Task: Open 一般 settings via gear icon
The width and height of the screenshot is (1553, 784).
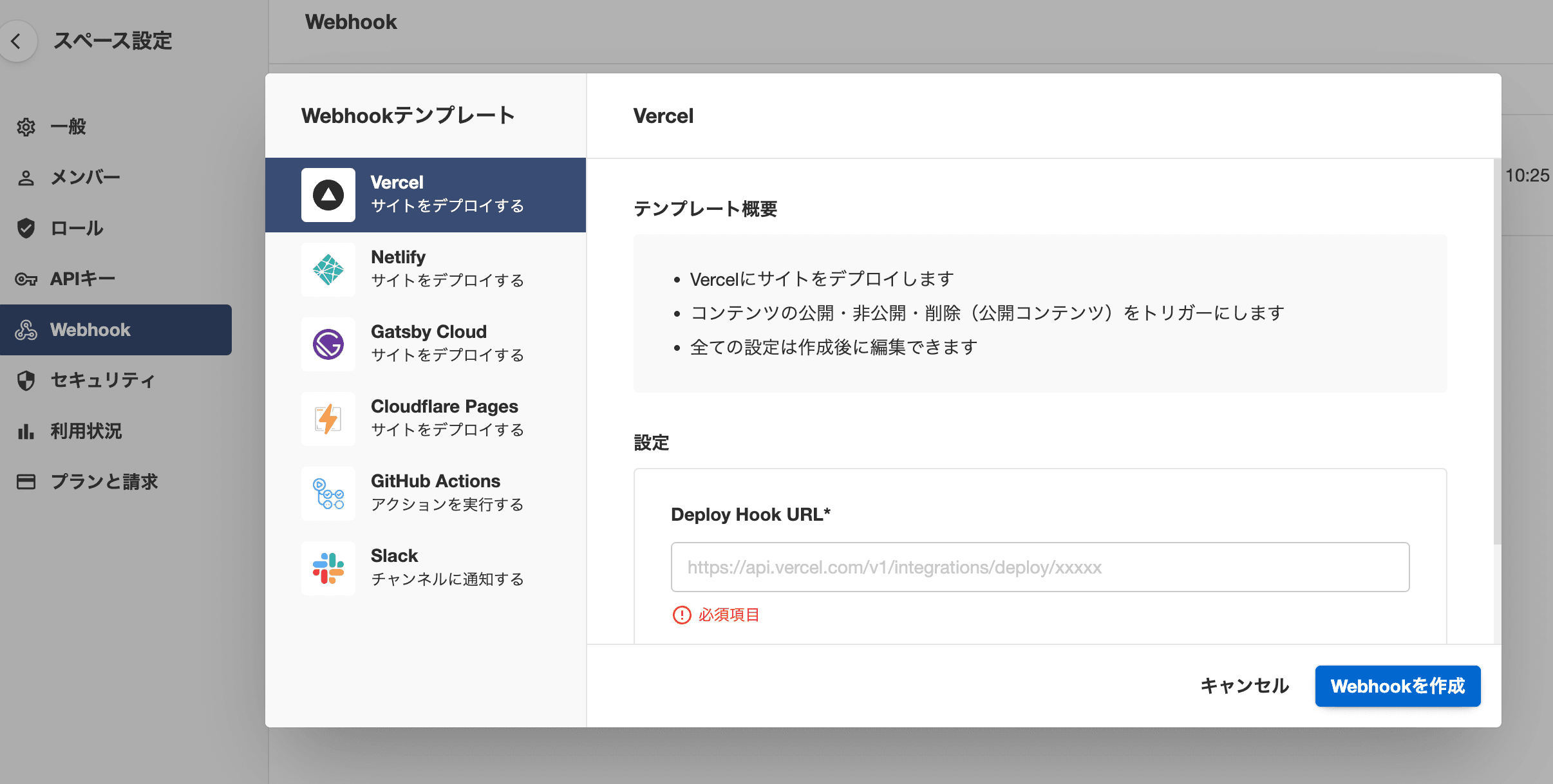Action: click(x=26, y=127)
